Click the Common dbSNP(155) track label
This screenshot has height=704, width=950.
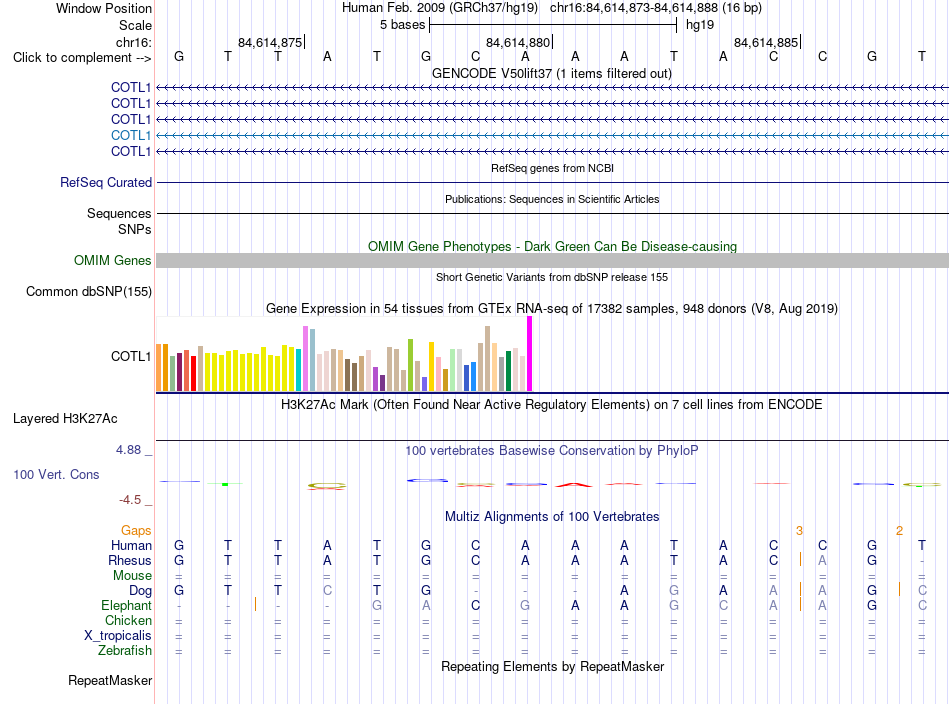(x=88, y=291)
